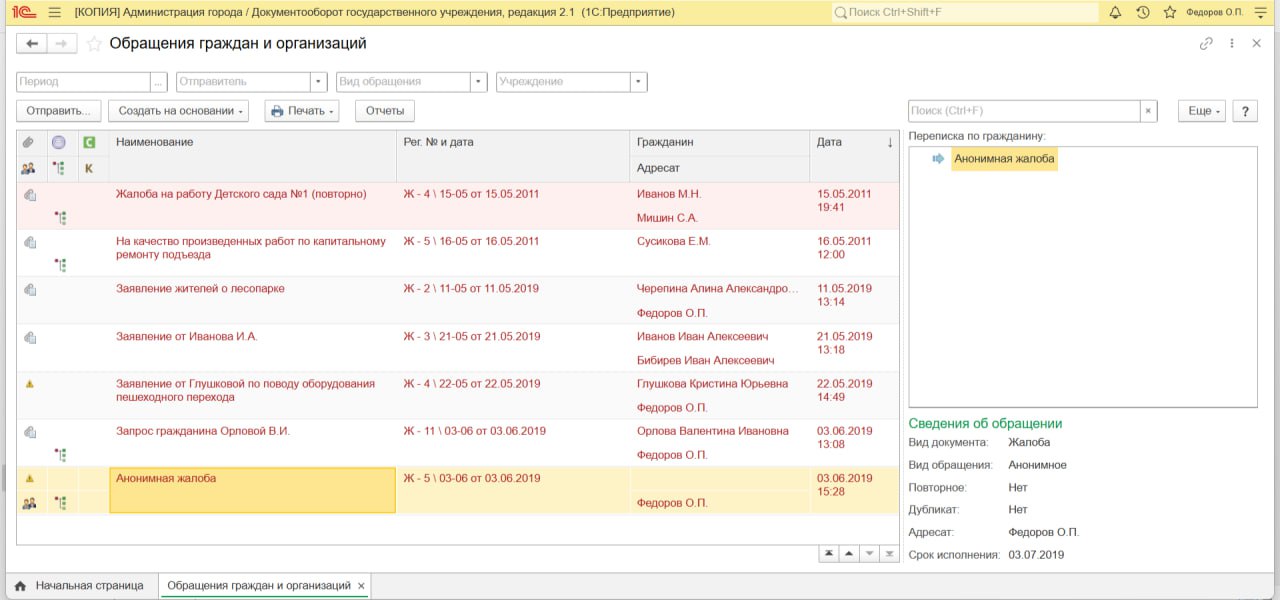The image size is (1280, 600).
Task: Add this form to favorites star
Action: point(94,44)
